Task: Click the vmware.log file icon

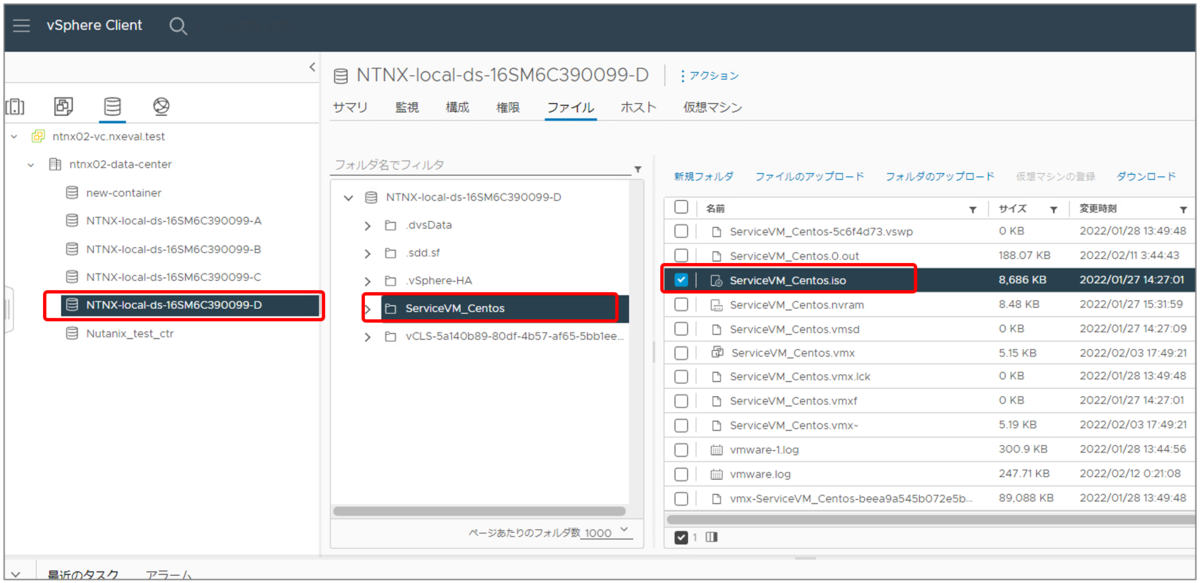Action: tap(716, 474)
